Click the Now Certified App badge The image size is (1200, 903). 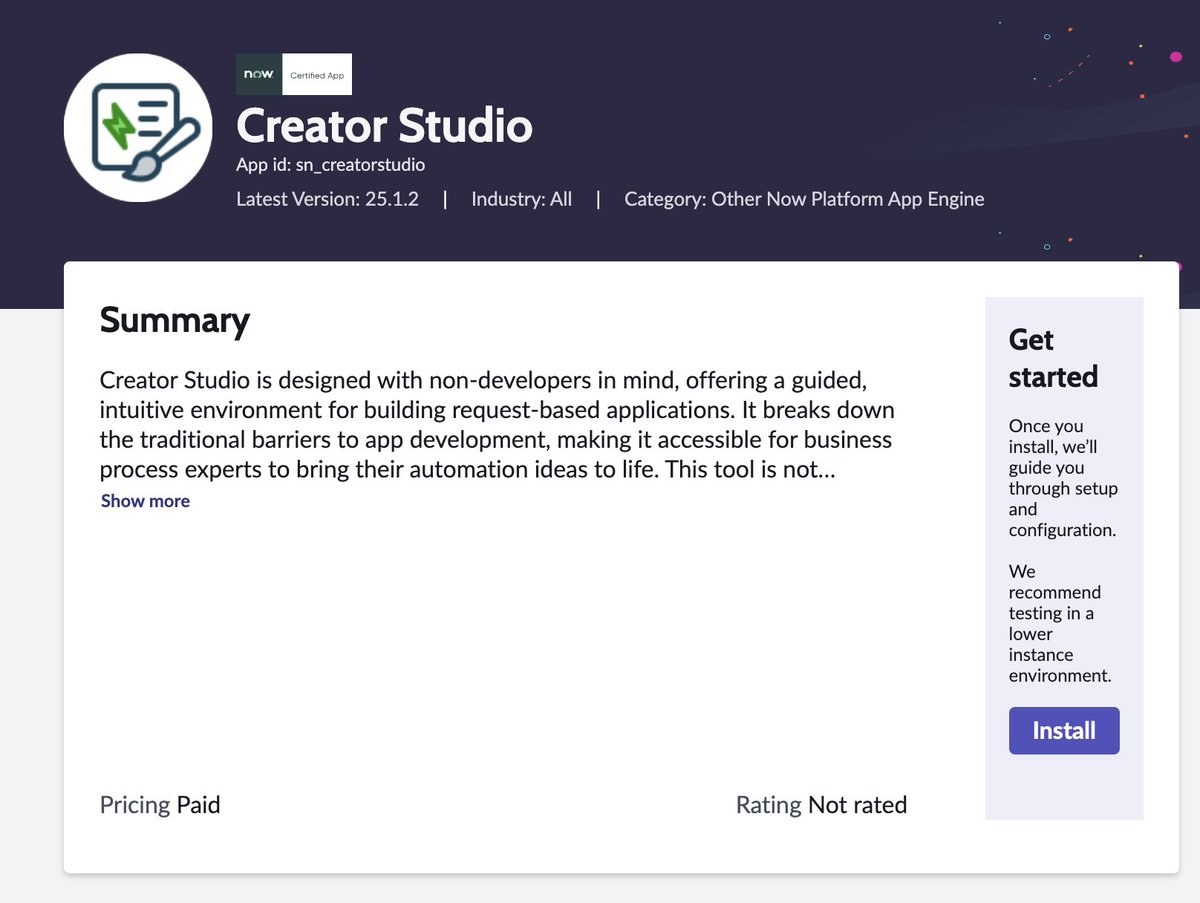[x=294, y=74]
